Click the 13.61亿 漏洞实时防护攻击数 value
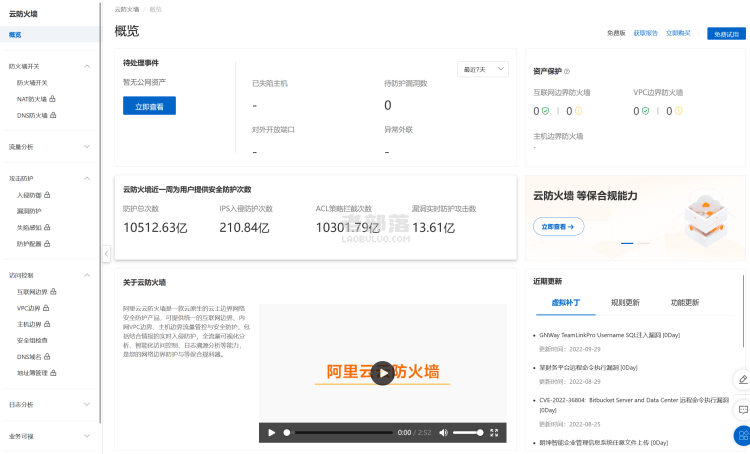This screenshot has width=750, height=454. [433, 228]
